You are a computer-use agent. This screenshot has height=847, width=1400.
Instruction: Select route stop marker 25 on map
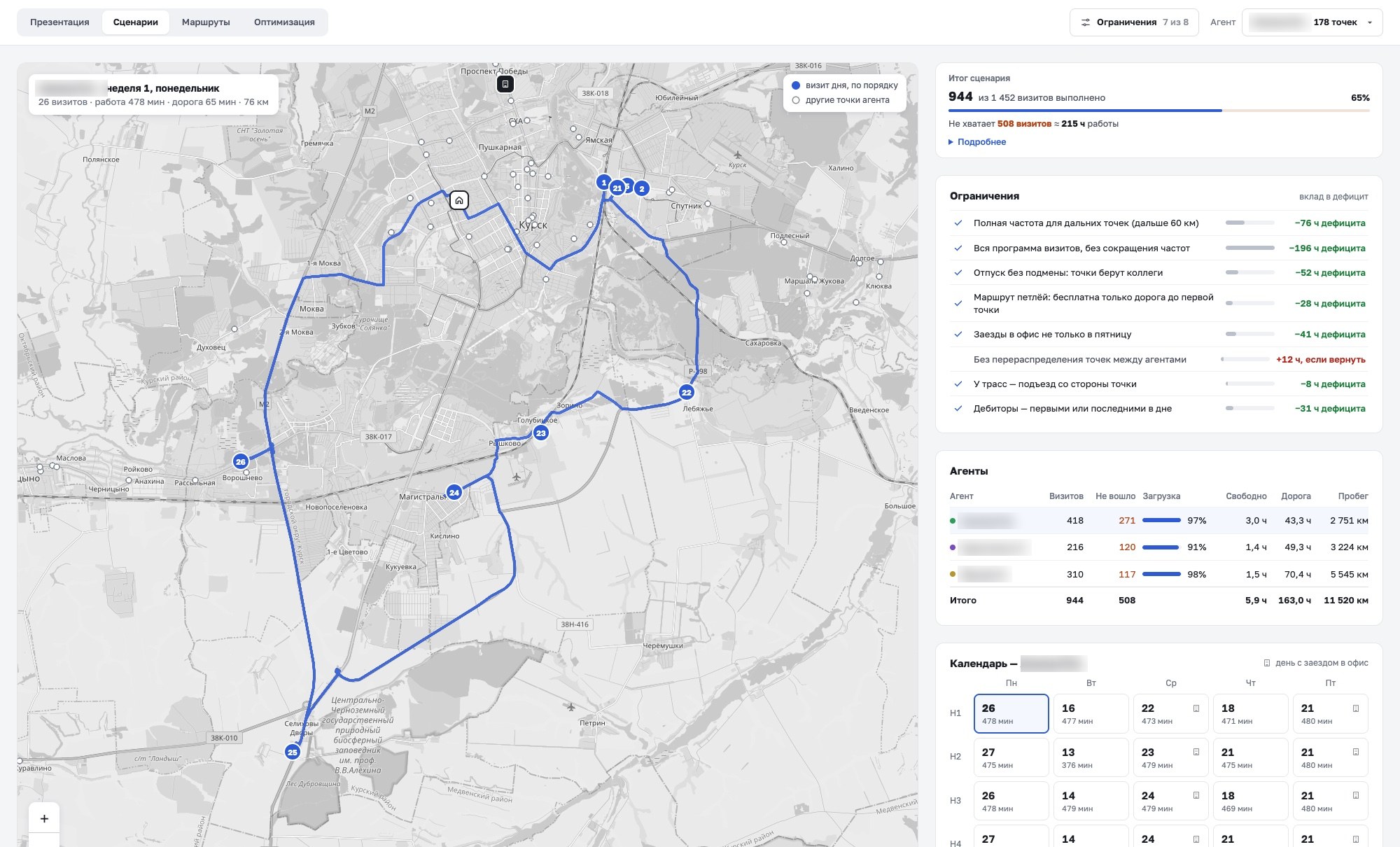293,752
